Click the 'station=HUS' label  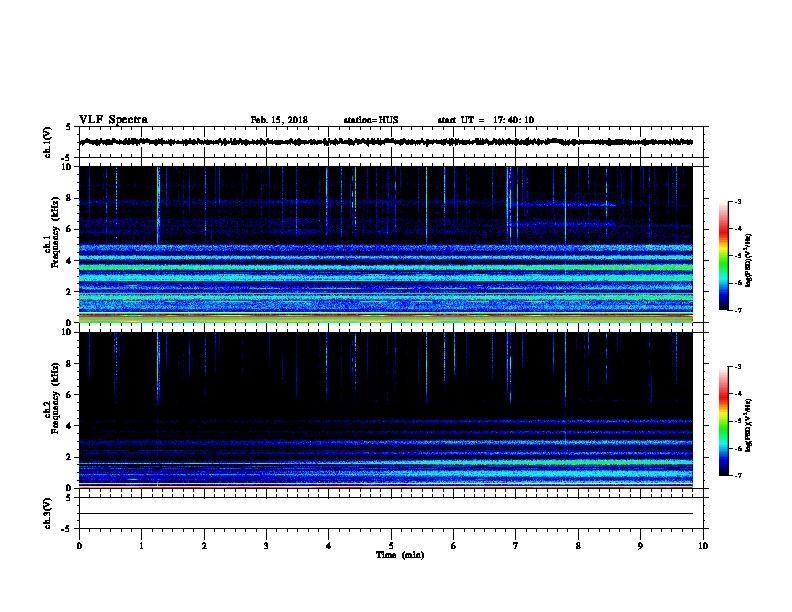[371, 120]
